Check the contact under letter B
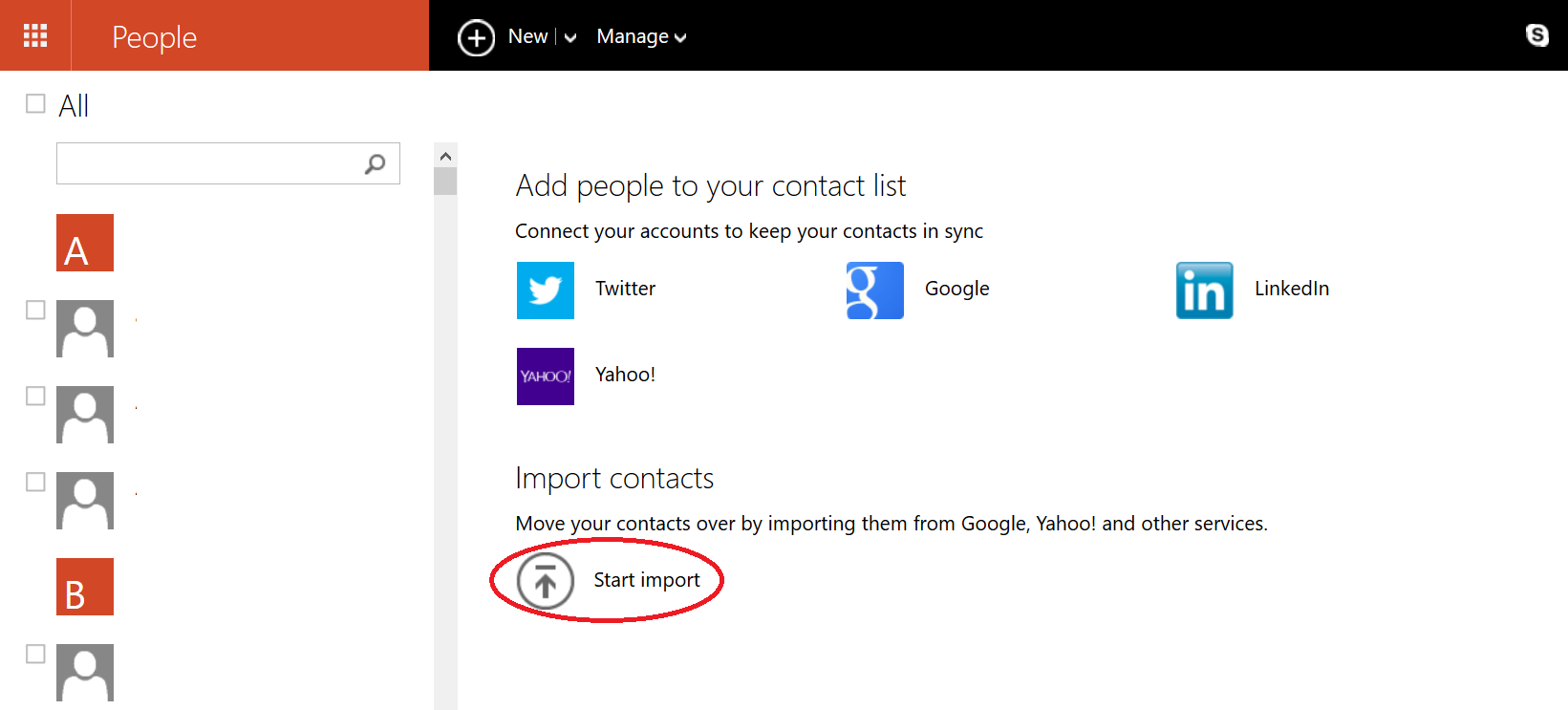This screenshot has width=1568, height=710. point(35,654)
